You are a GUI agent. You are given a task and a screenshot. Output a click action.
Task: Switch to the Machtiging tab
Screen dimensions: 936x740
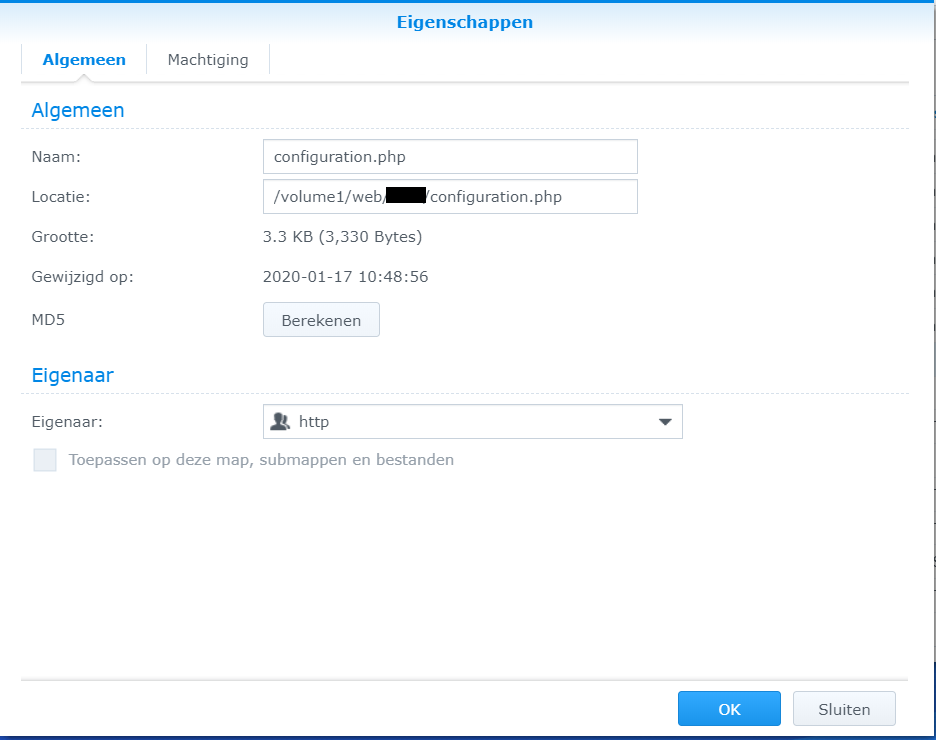[x=207, y=60]
